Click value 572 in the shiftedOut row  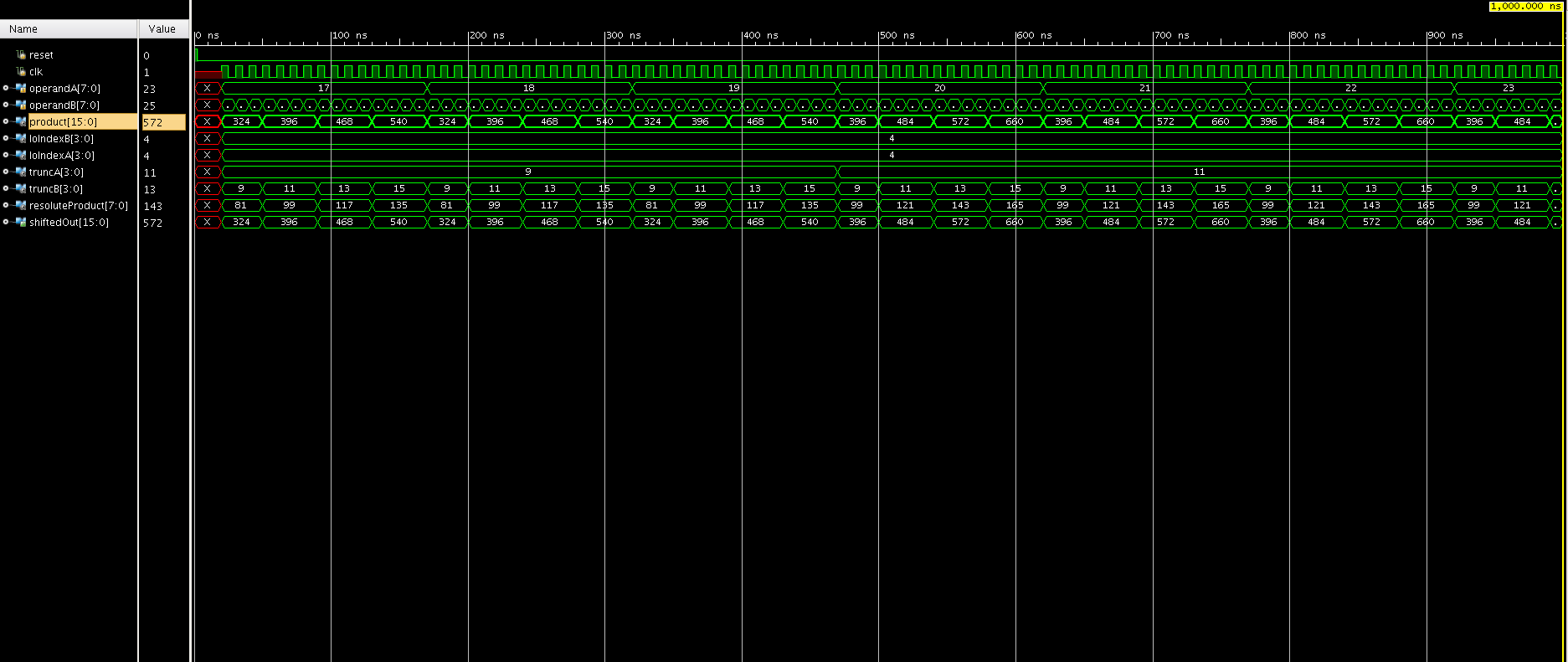pyautogui.click(x=152, y=223)
